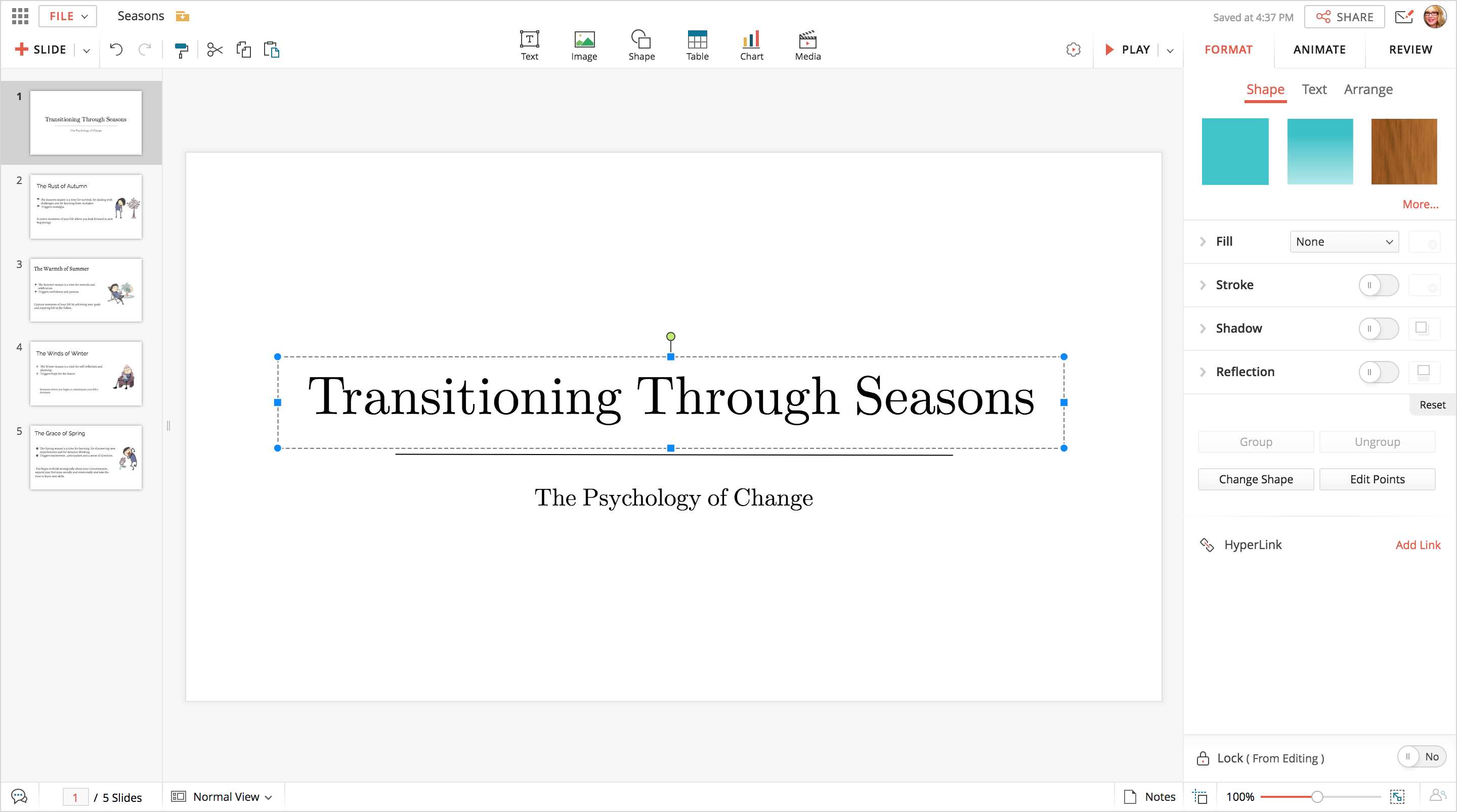1457x812 pixels.
Task: Click the Add Link hyperlink option
Action: [x=1417, y=545]
